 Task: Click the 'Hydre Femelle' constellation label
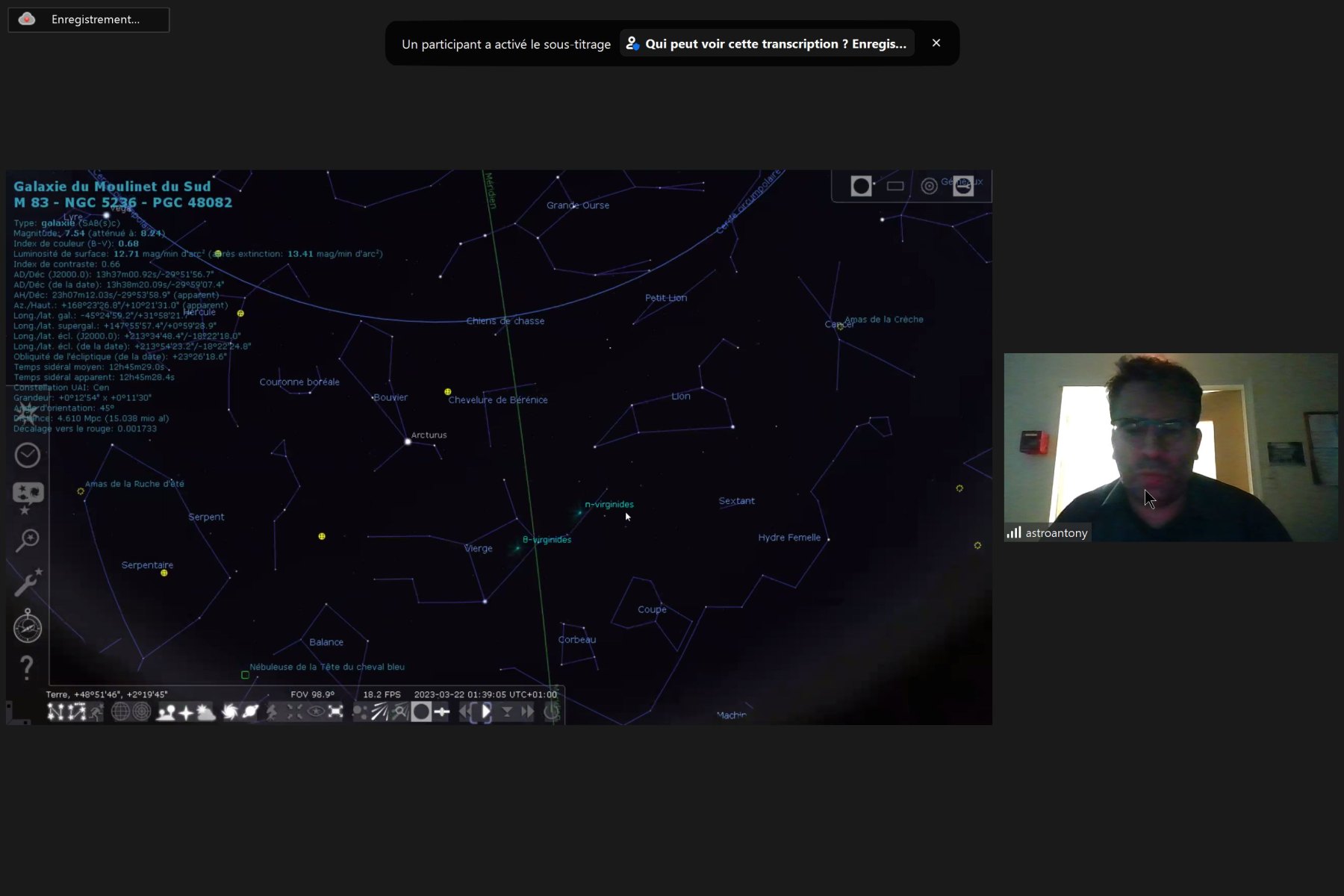point(789,538)
